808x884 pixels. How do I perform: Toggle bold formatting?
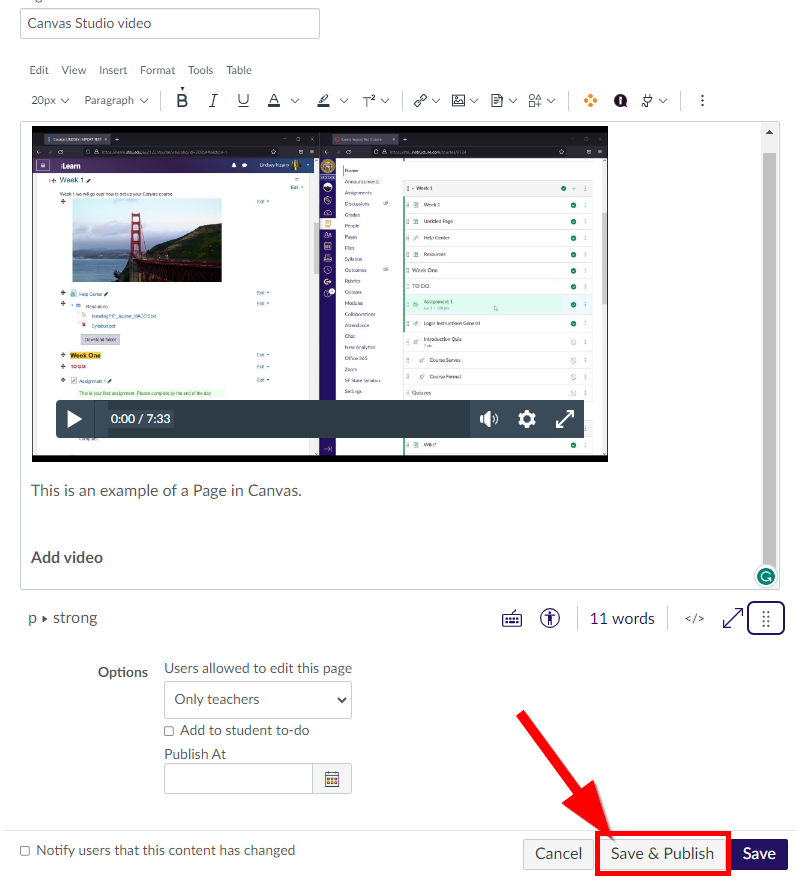coord(182,100)
